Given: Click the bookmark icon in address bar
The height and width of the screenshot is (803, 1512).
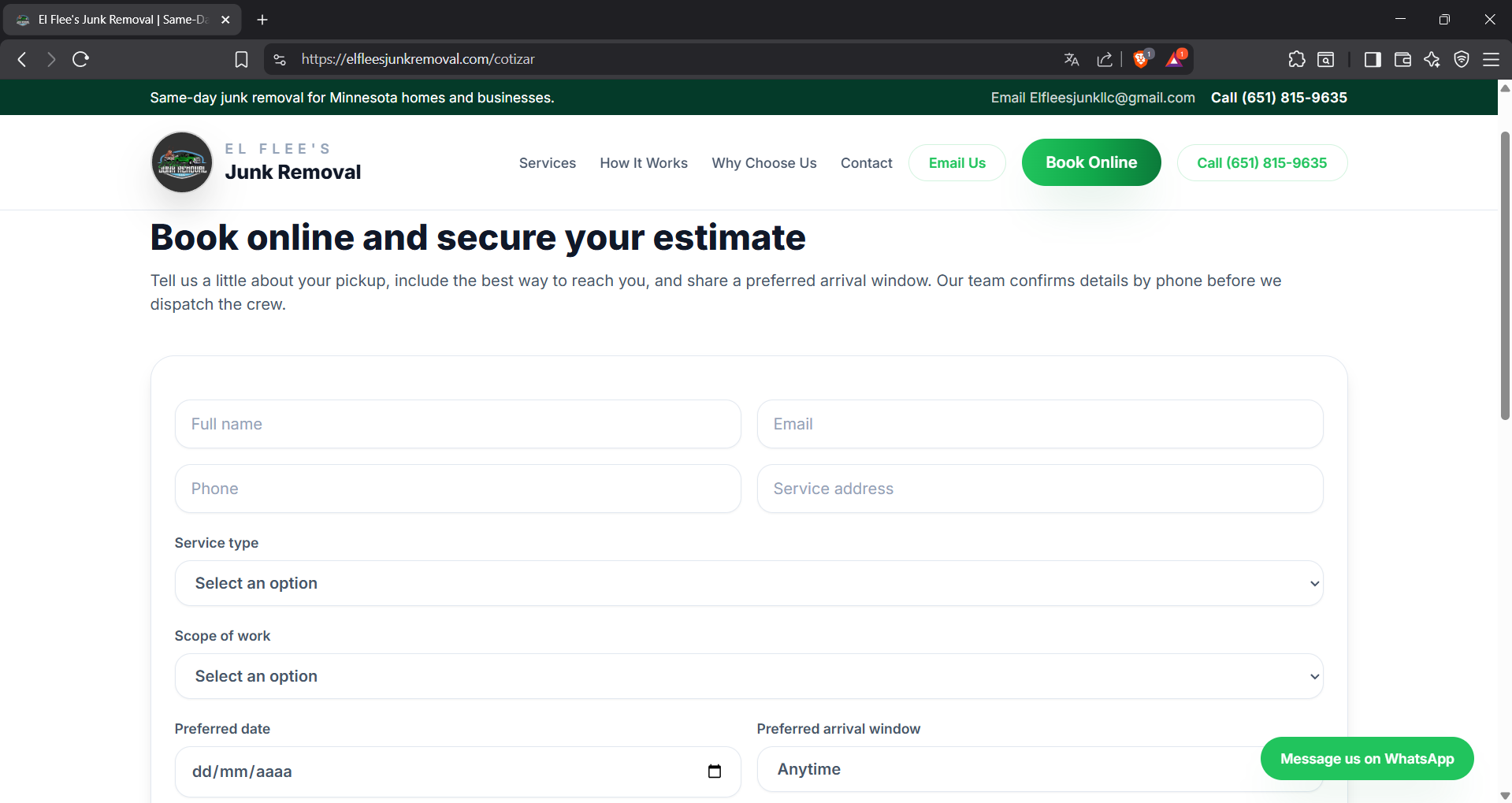Looking at the screenshot, I should pyautogui.click(x=242, y=59).
